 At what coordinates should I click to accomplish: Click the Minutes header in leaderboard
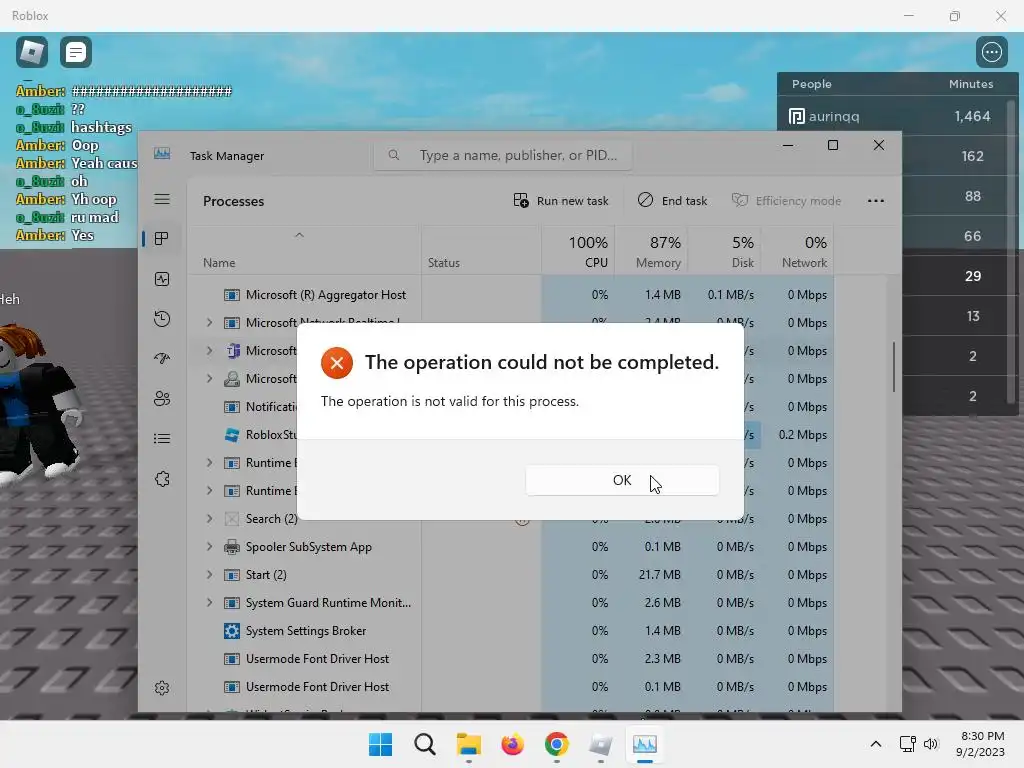click(970, 84)
